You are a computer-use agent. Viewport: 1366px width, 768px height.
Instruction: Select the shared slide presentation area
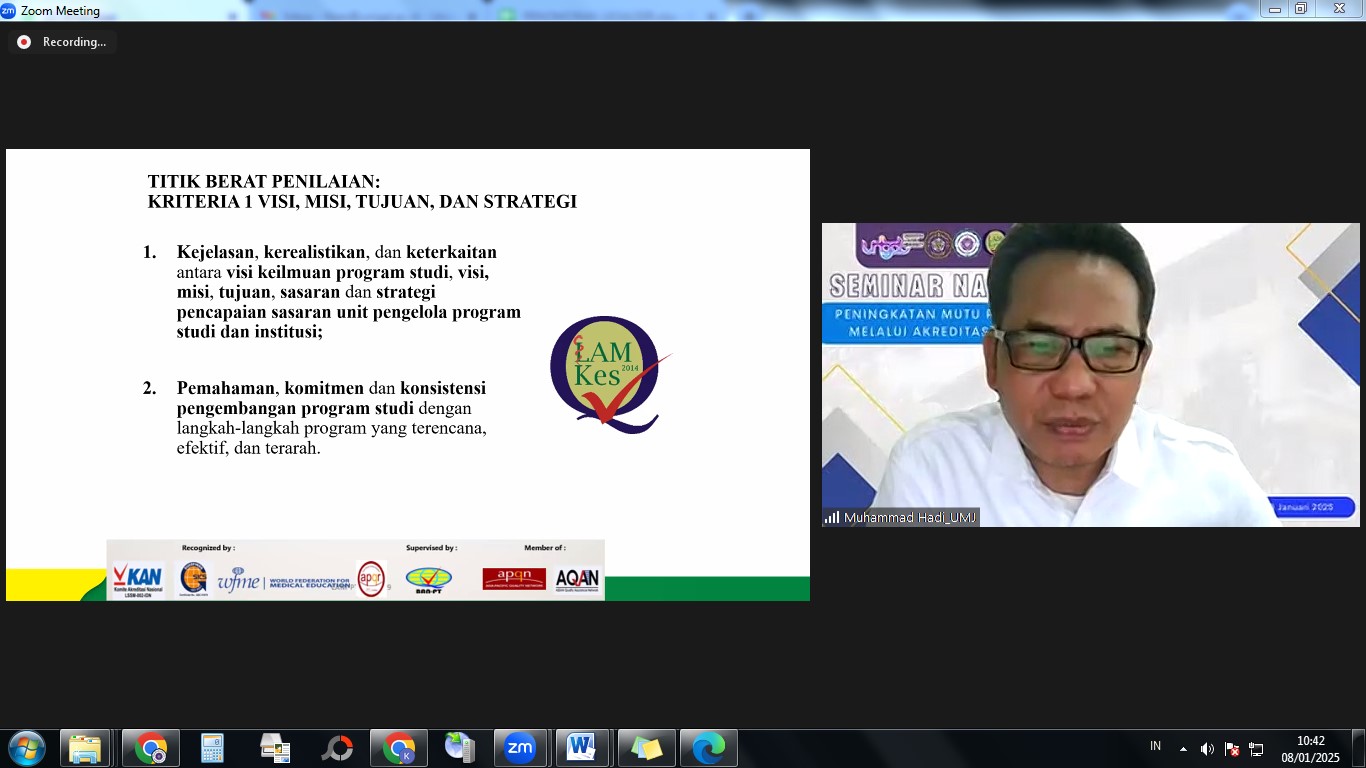click(408, 375)
